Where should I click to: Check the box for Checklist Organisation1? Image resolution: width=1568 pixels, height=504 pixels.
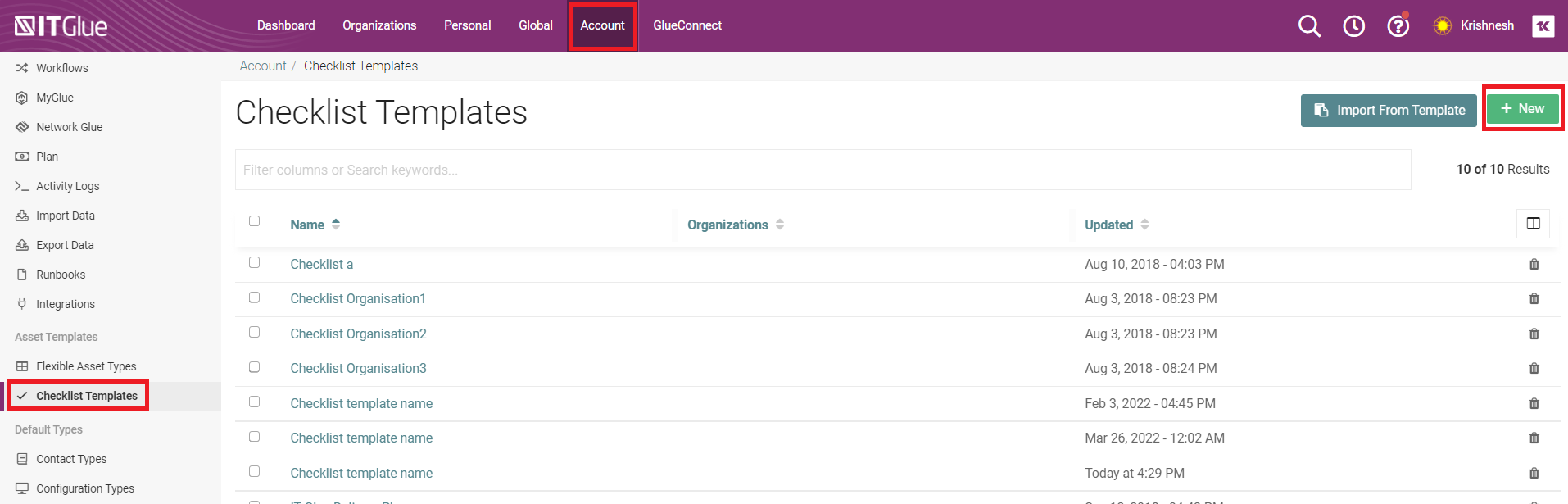(x=254, y=297)
